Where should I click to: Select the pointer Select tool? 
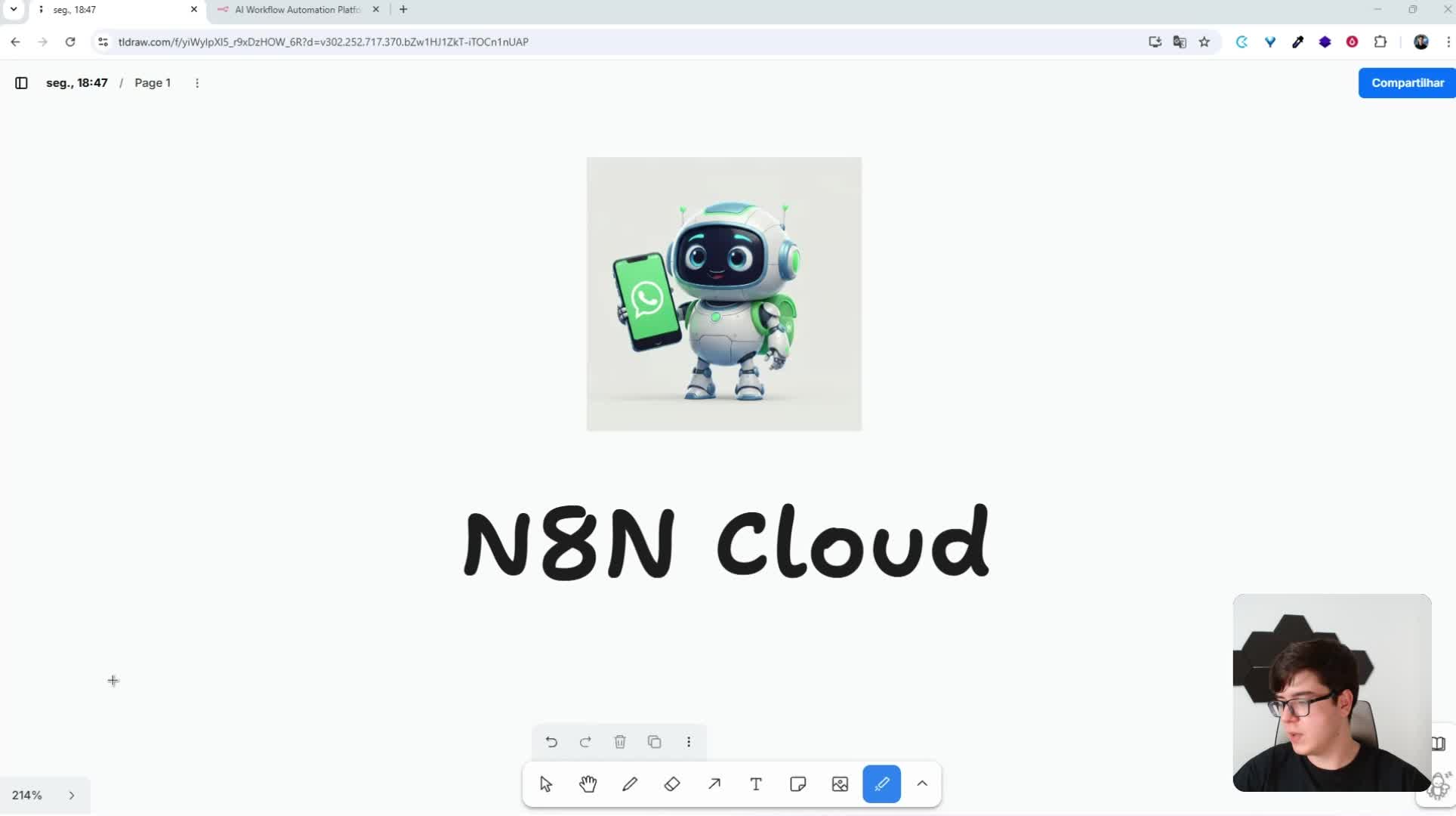546,784
